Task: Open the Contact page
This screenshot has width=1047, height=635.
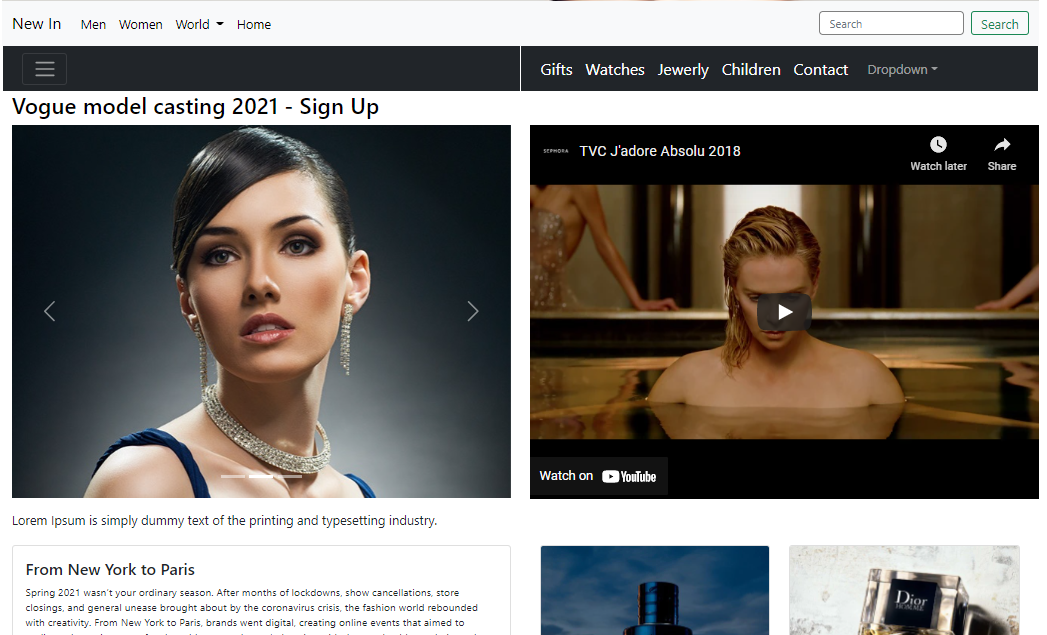Action: coord(820,69)
